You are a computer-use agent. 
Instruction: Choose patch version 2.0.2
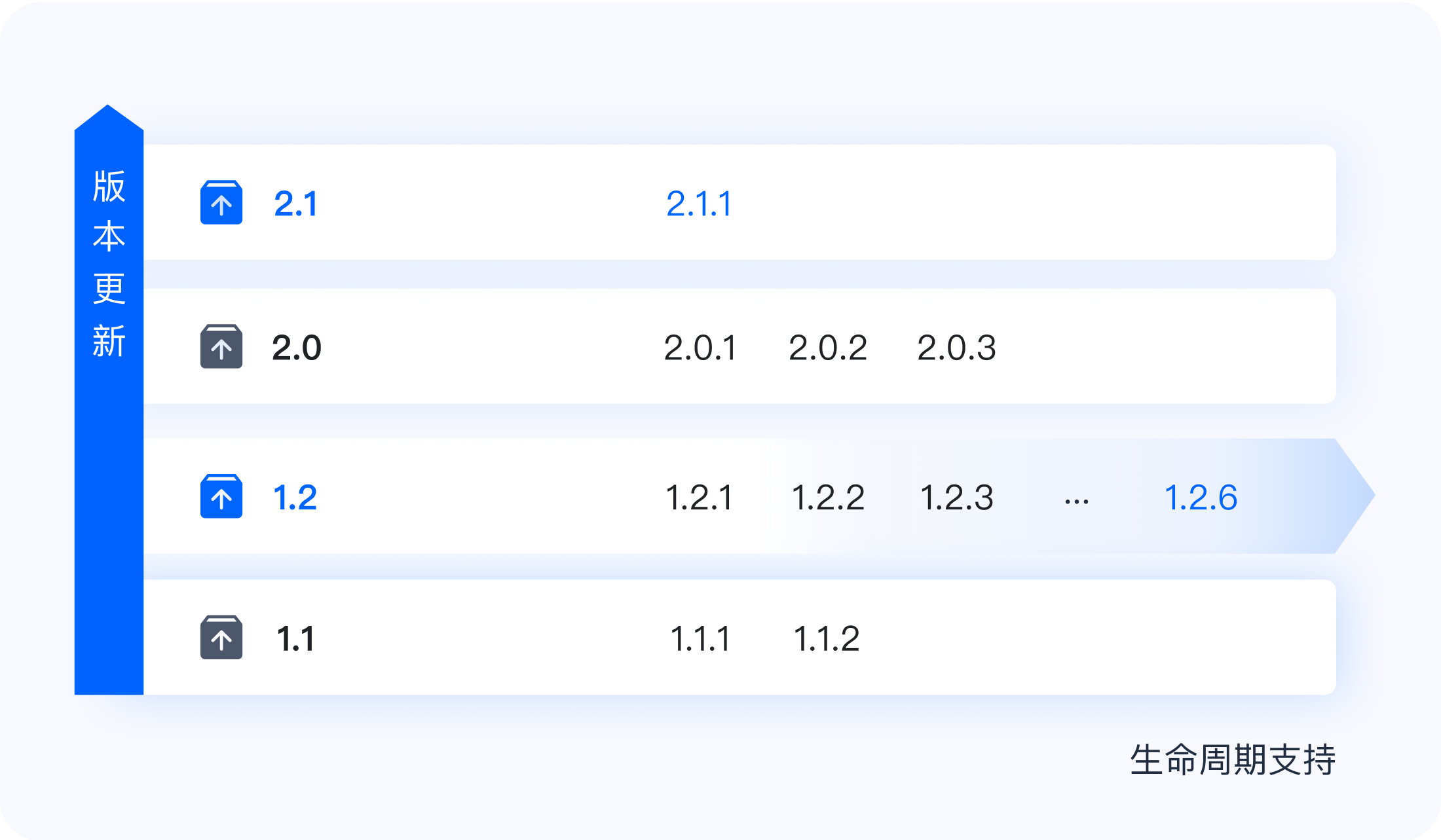(x=828, y=348)
